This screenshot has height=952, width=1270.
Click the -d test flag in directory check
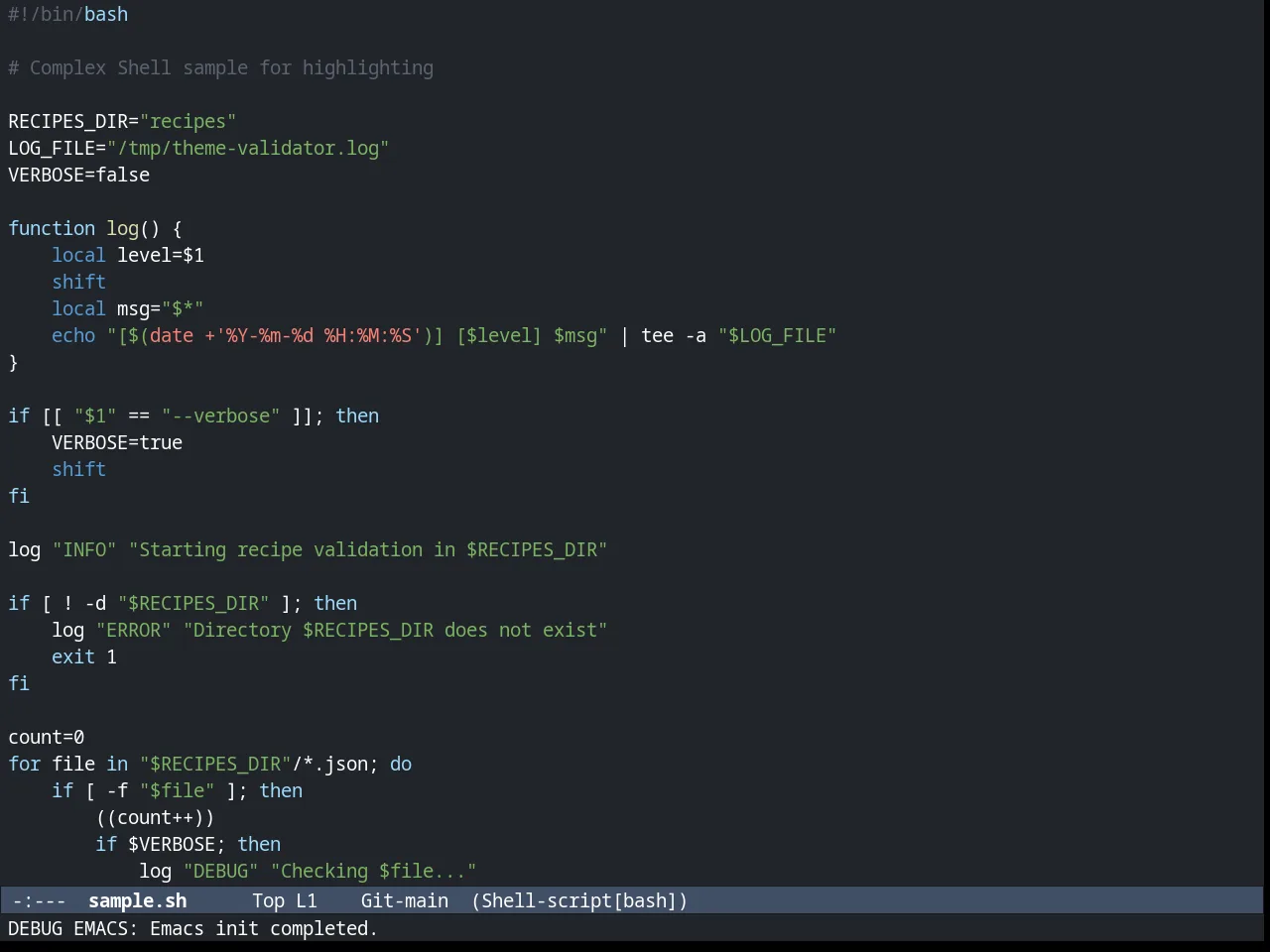[x=95, y=603]
